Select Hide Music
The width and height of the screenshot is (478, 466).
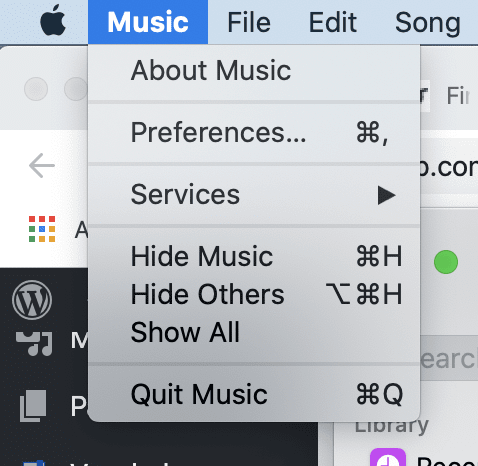coord(254,256)
